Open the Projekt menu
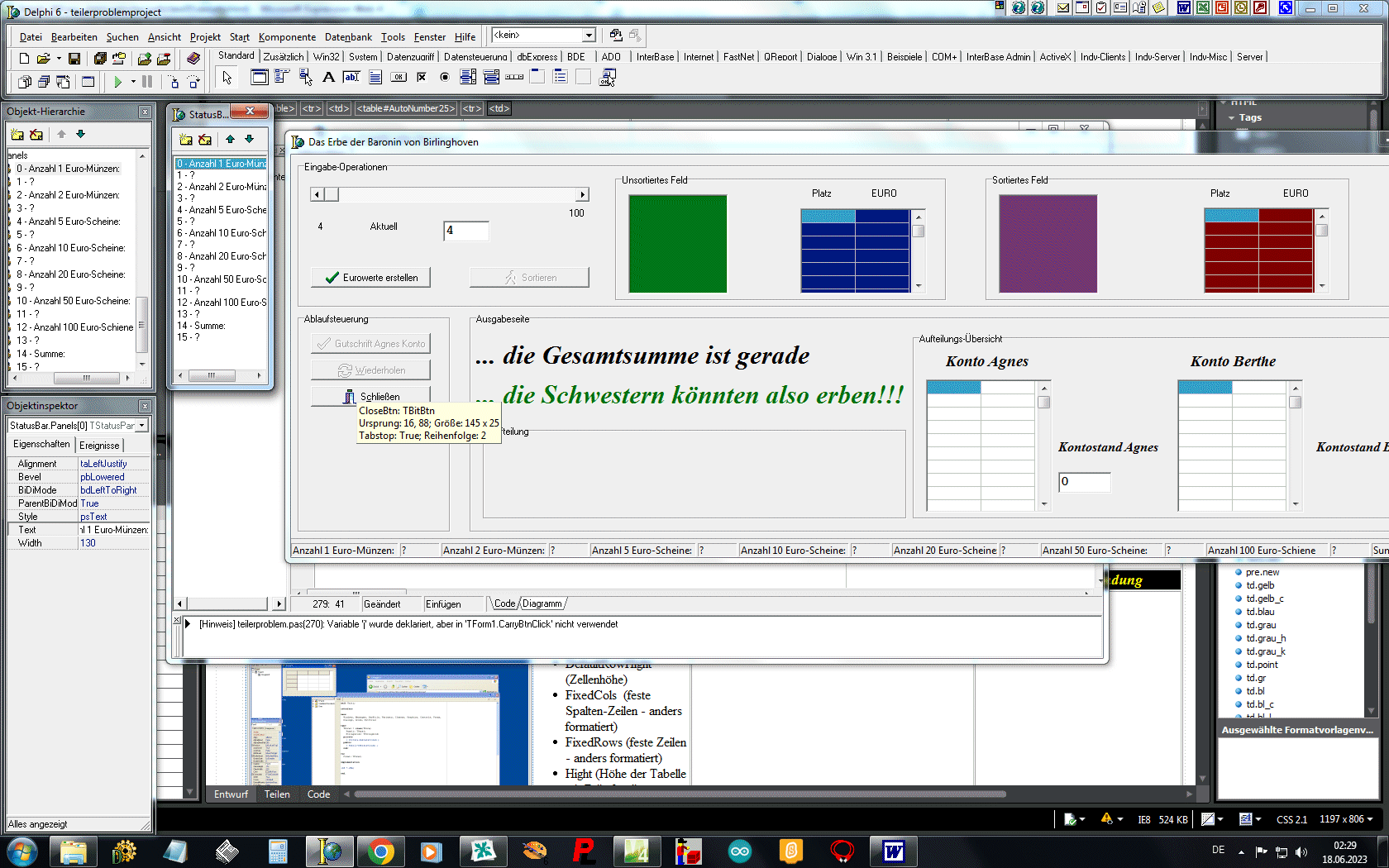This screenshot has height=868, width=1389. tap(205, 37)
